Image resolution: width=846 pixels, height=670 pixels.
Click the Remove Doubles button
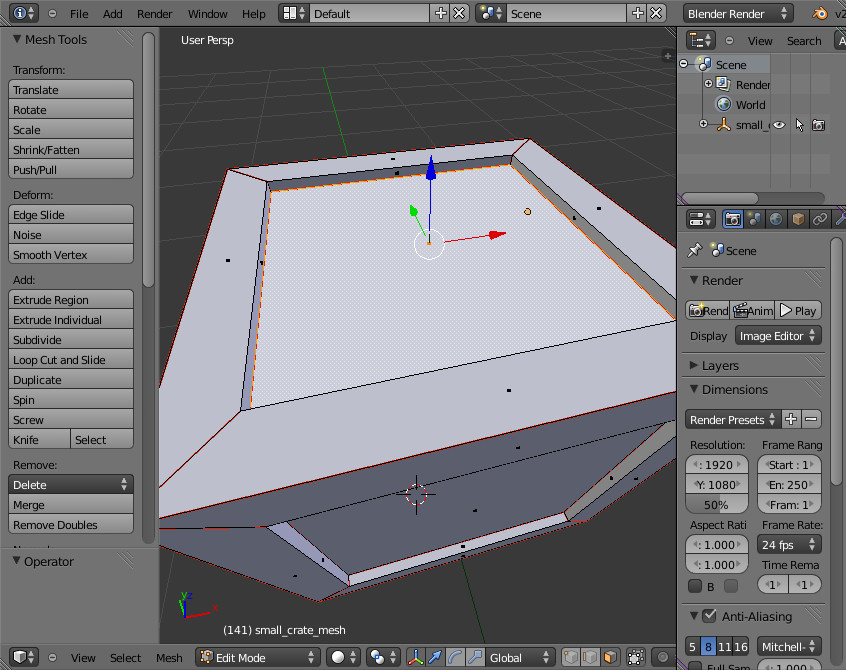point(71,524)
